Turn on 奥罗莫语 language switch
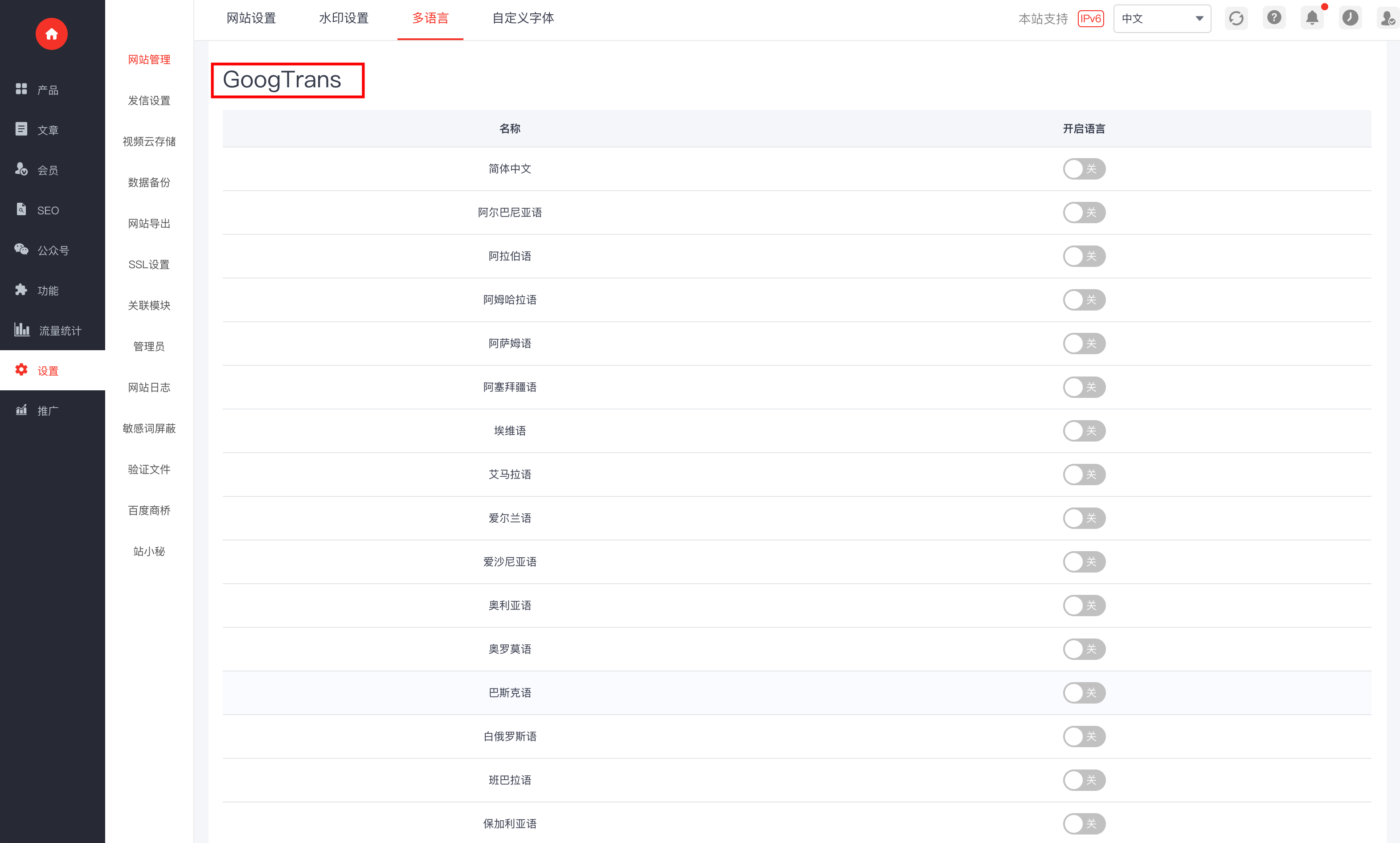The height and width of the screenshot is (843, 1400). [x=1084, y=649]
